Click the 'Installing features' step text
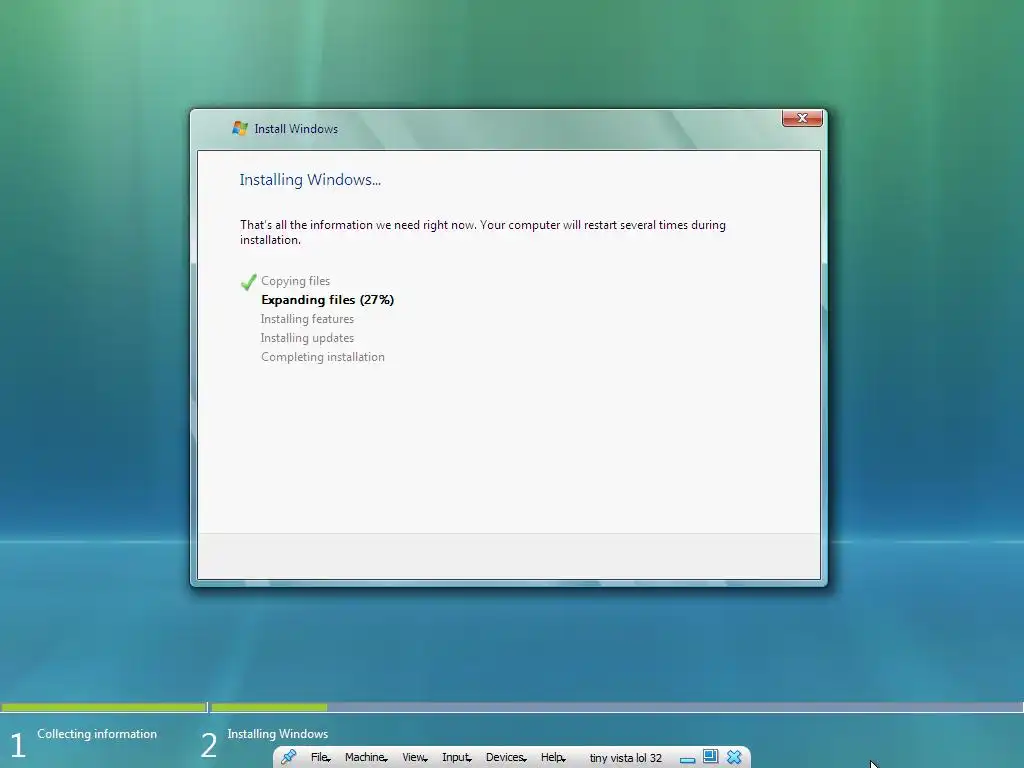Image resolution: width=1024 pixels, height=768 pixels. point(307,319)
